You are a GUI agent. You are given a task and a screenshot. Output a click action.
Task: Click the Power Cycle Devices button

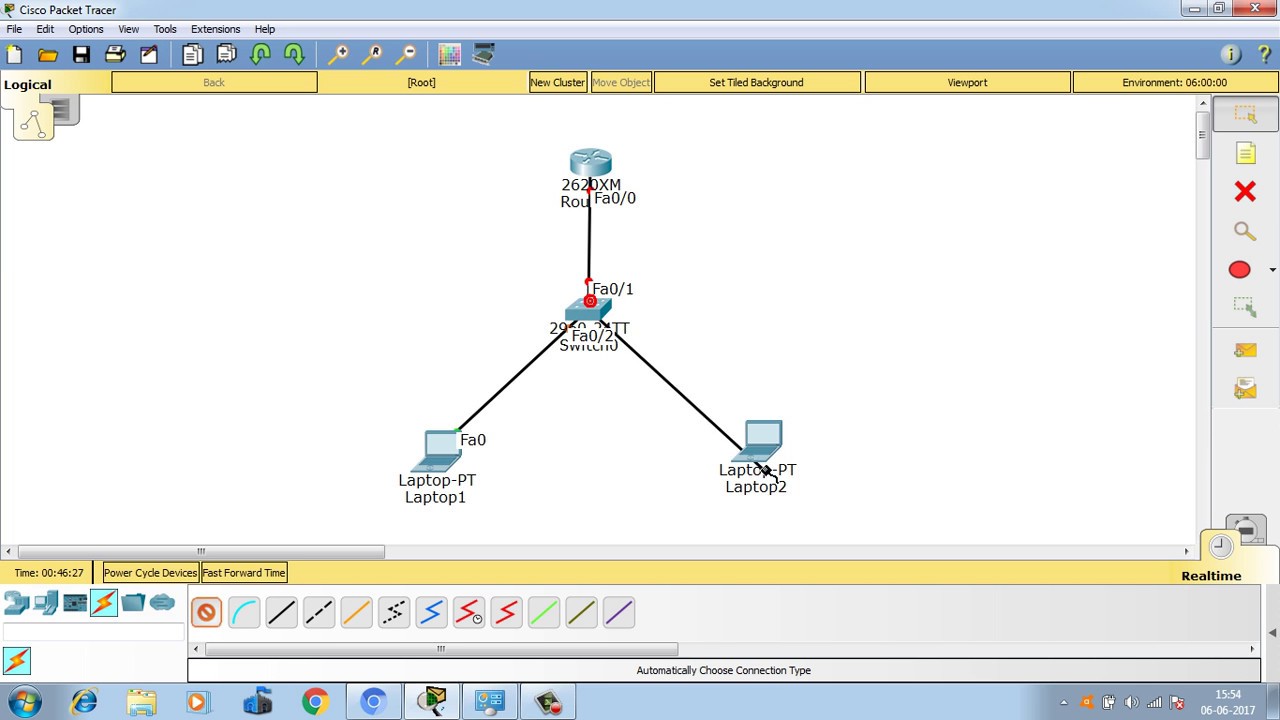pyautogui.click(x=151, y=573)
